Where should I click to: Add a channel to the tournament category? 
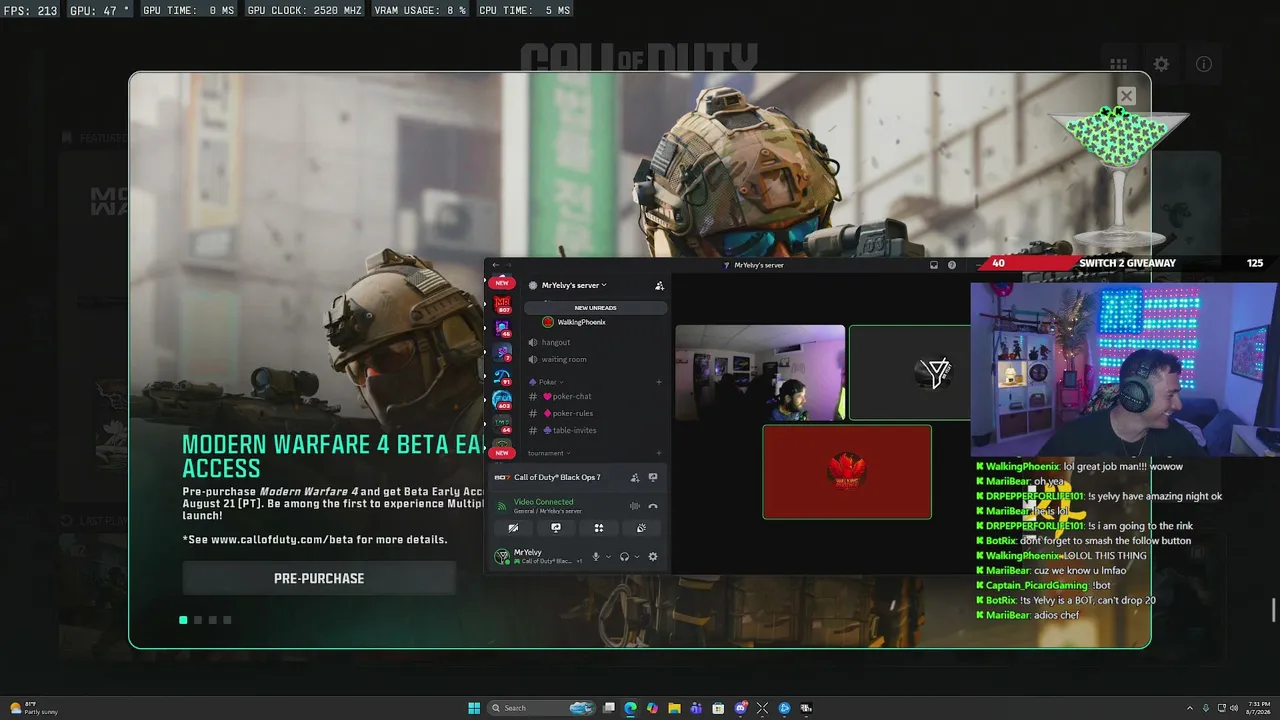click(658, 453)
